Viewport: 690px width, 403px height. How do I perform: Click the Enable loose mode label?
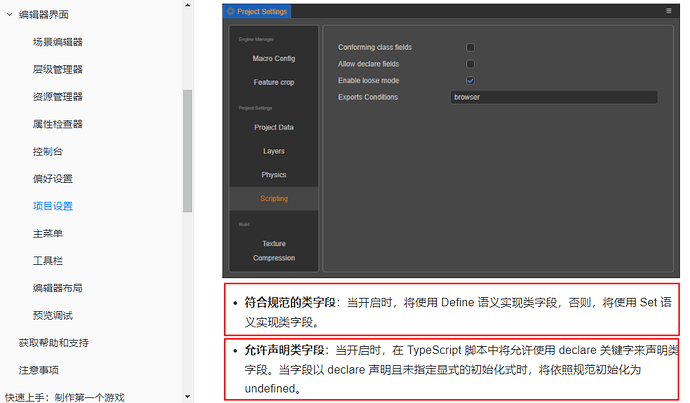(368, 81)
